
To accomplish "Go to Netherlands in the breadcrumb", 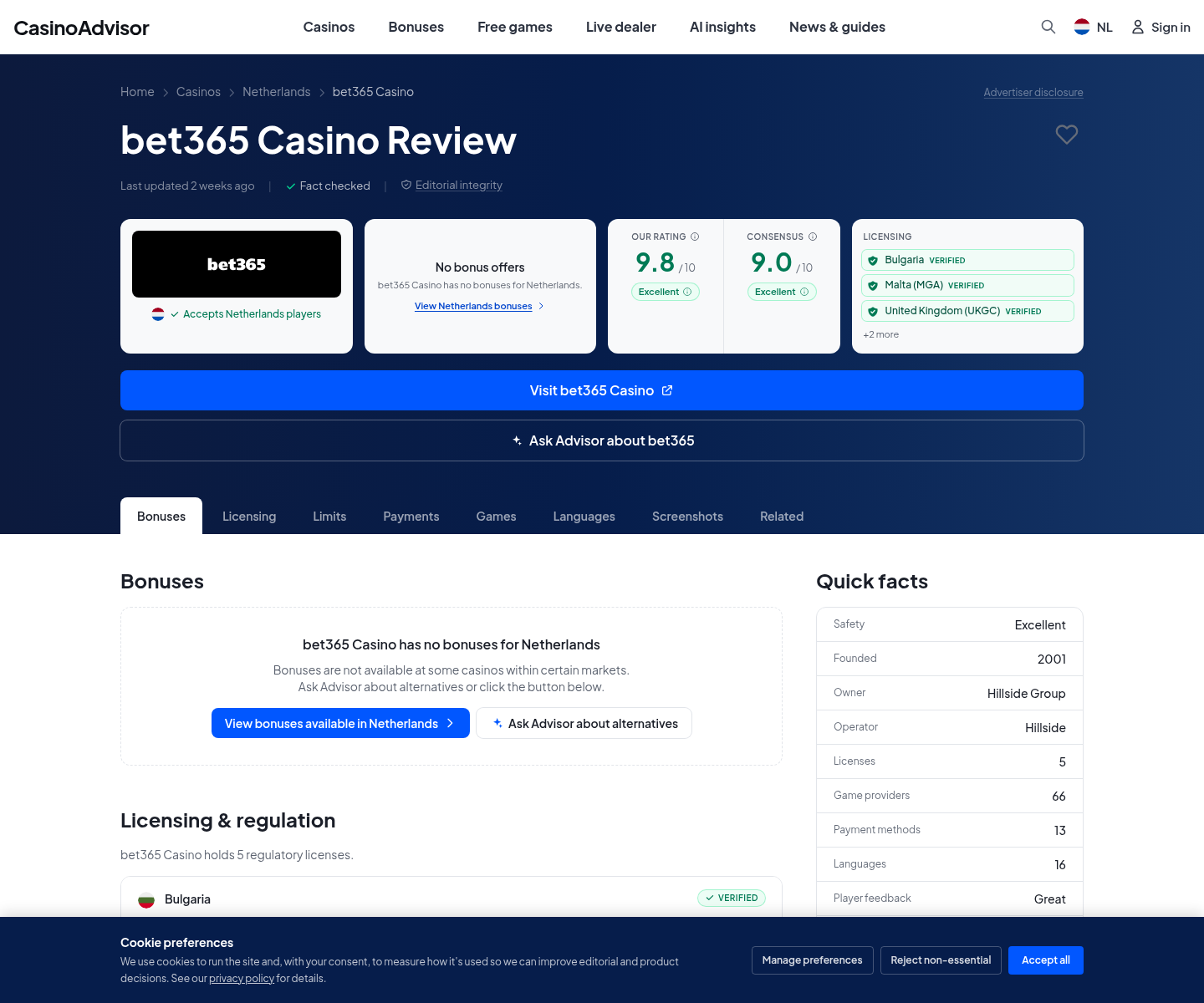I will pos(276,92).
